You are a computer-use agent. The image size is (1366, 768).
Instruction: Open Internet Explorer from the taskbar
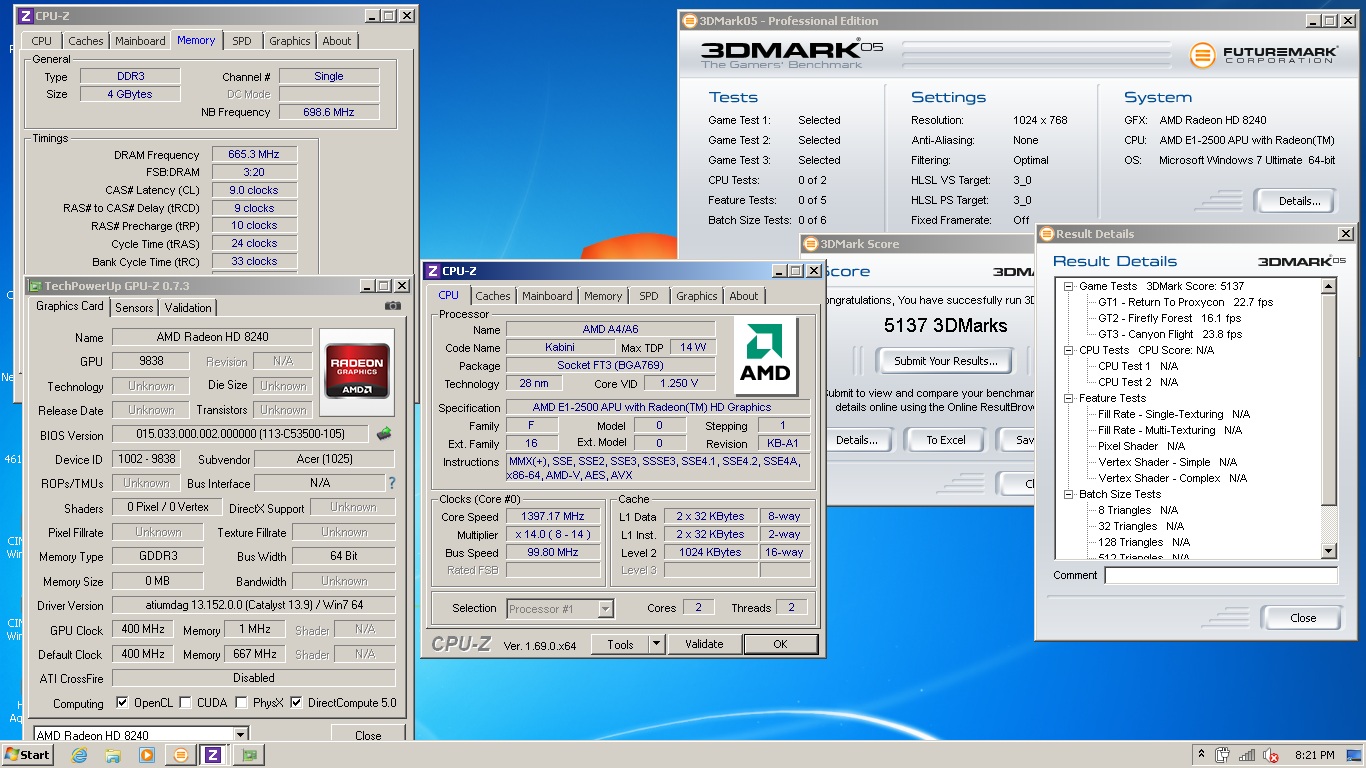[x=79, y=755]
